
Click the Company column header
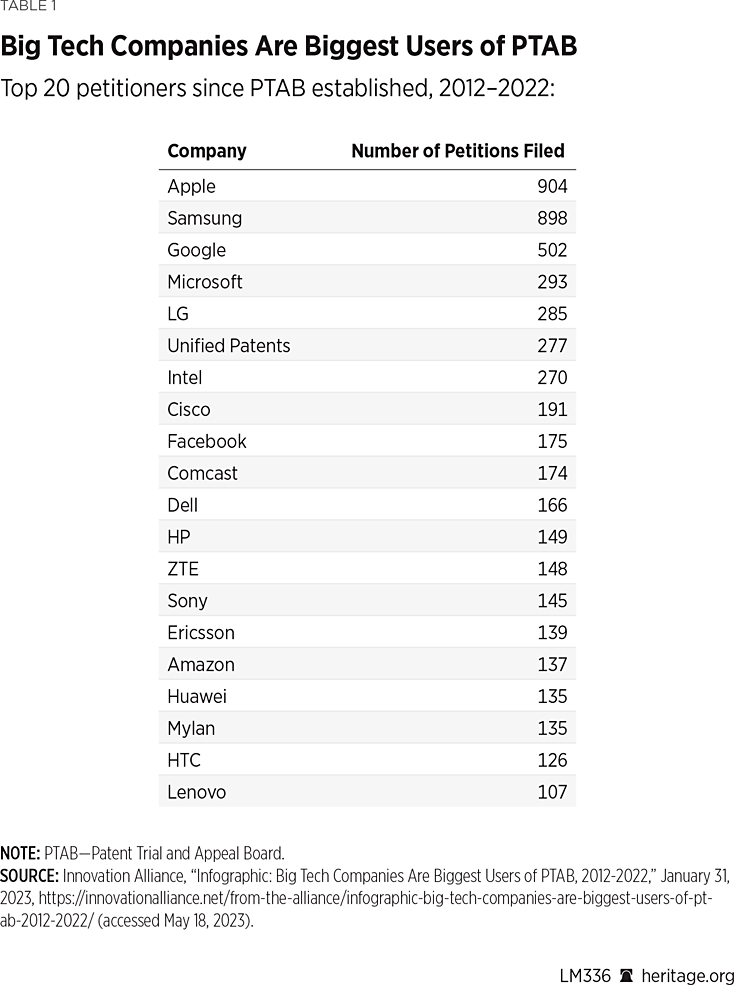[207, 151]
